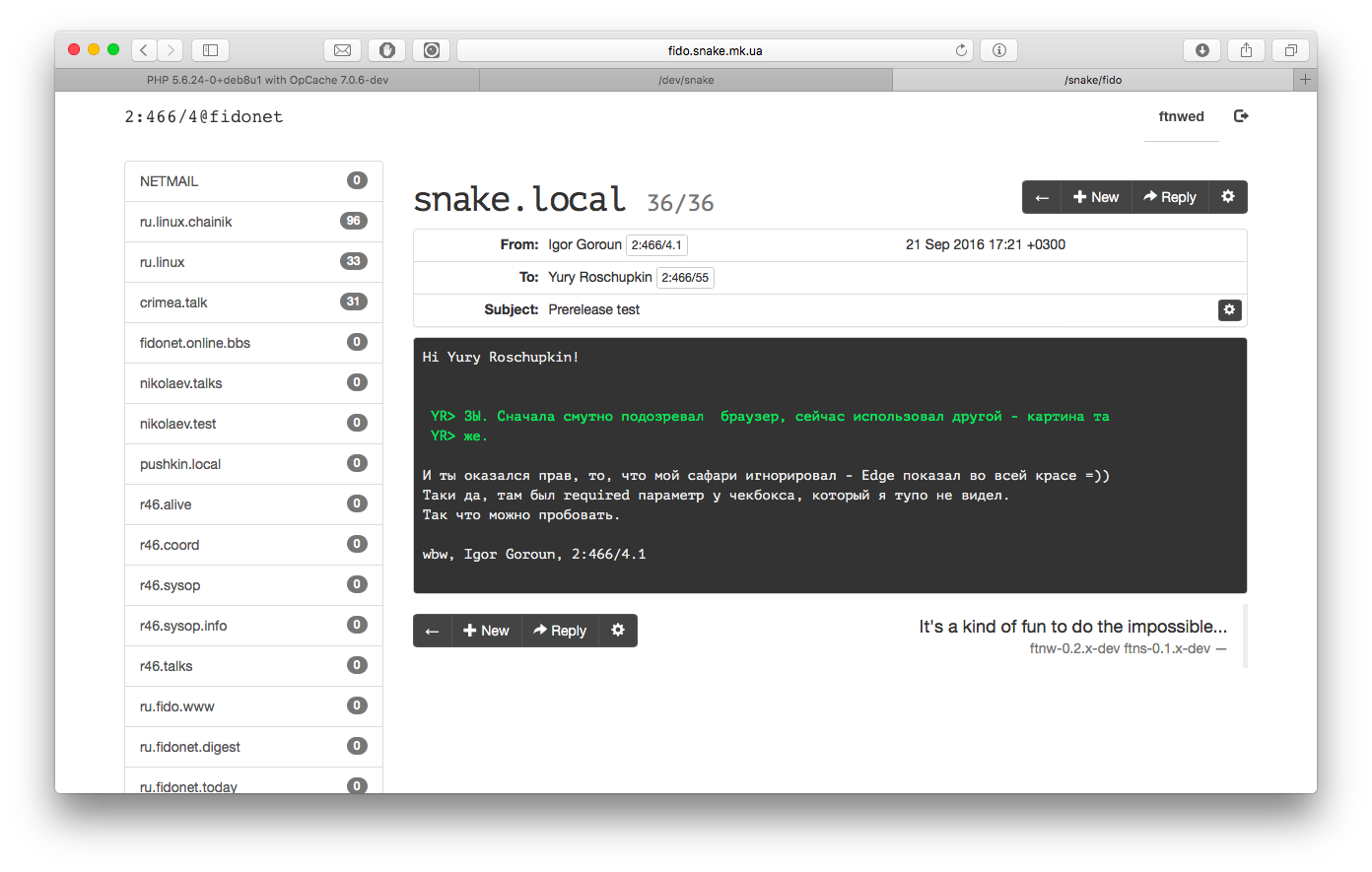Click the bottom left-arrow back button
Viewport: 1372px width, 872px height.
[x=432, y=631]
